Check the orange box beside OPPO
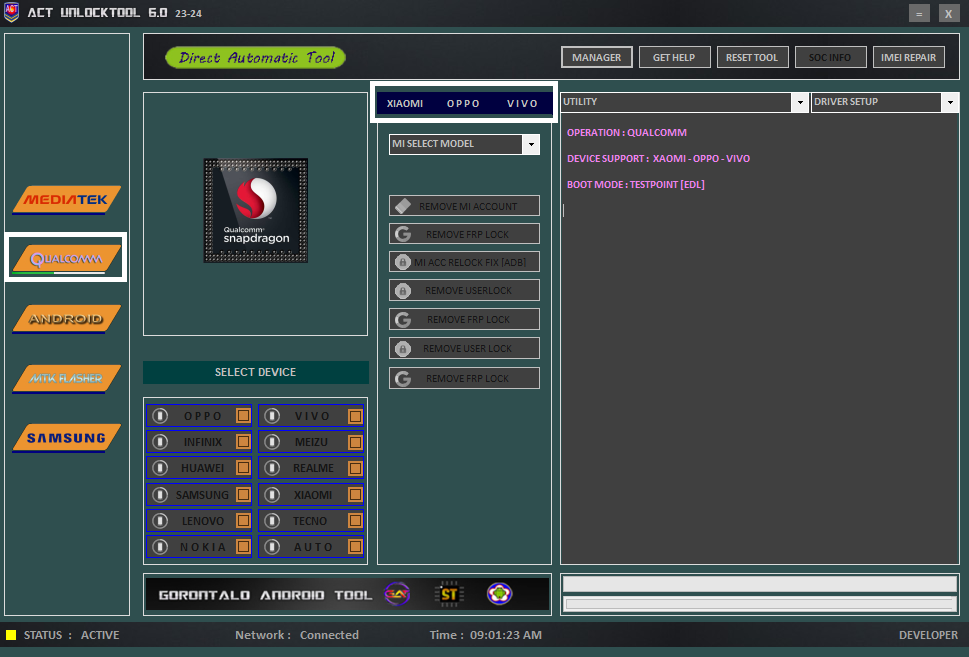969x657 pixels. [243, 416]
